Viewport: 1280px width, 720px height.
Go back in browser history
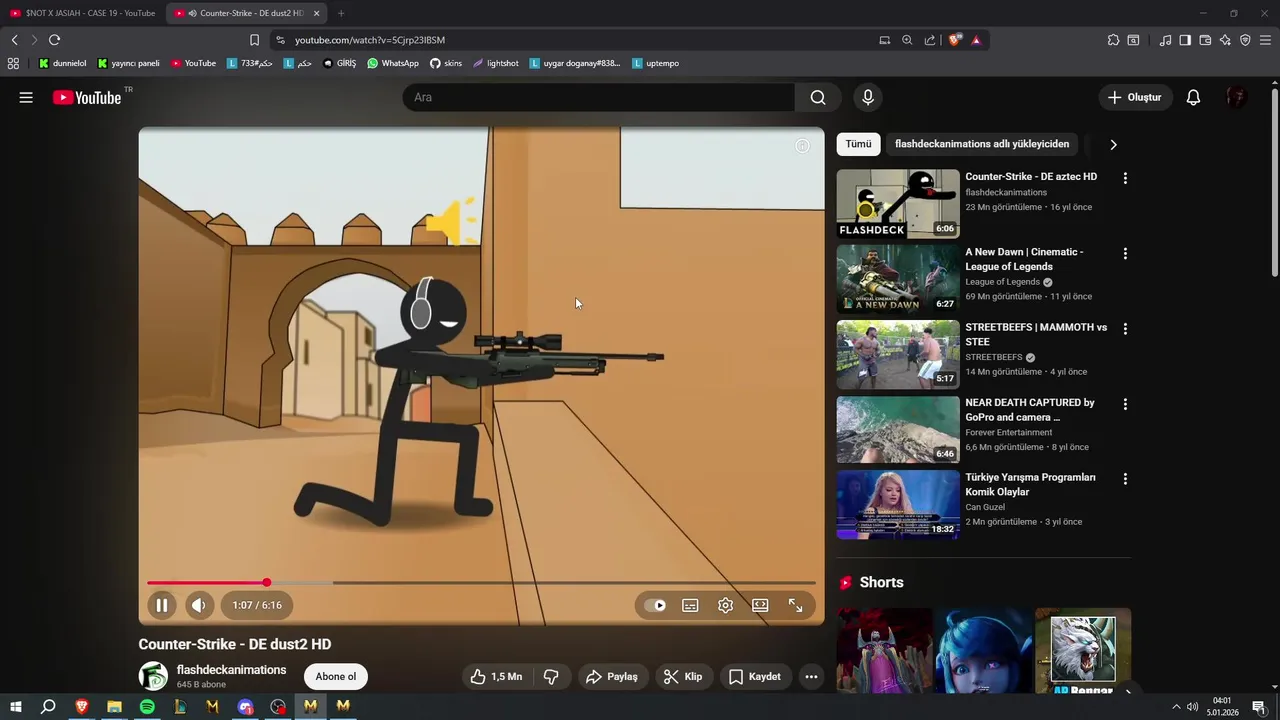tap(14, 40)
